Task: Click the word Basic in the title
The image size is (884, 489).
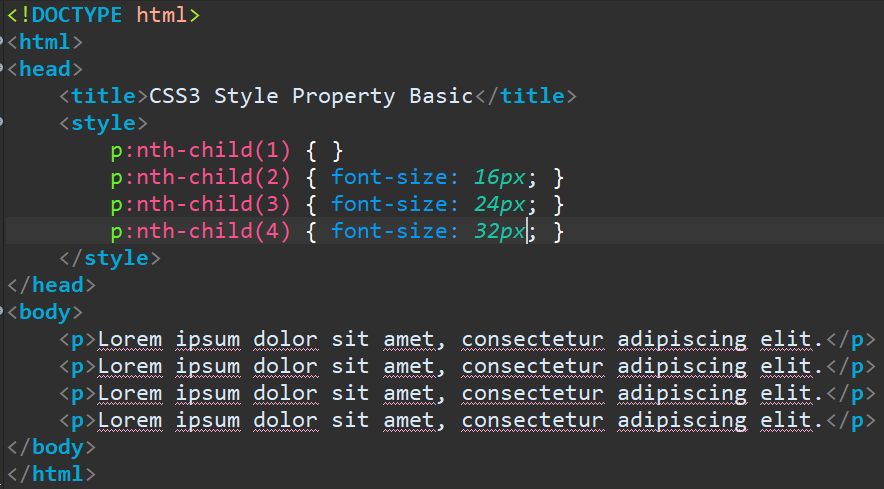Action: 441,96
